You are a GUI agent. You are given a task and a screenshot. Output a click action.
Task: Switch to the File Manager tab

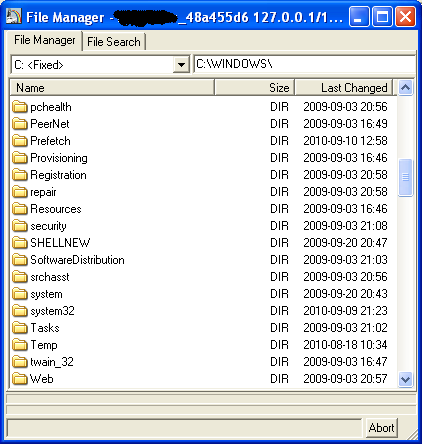tap(45, 40)
